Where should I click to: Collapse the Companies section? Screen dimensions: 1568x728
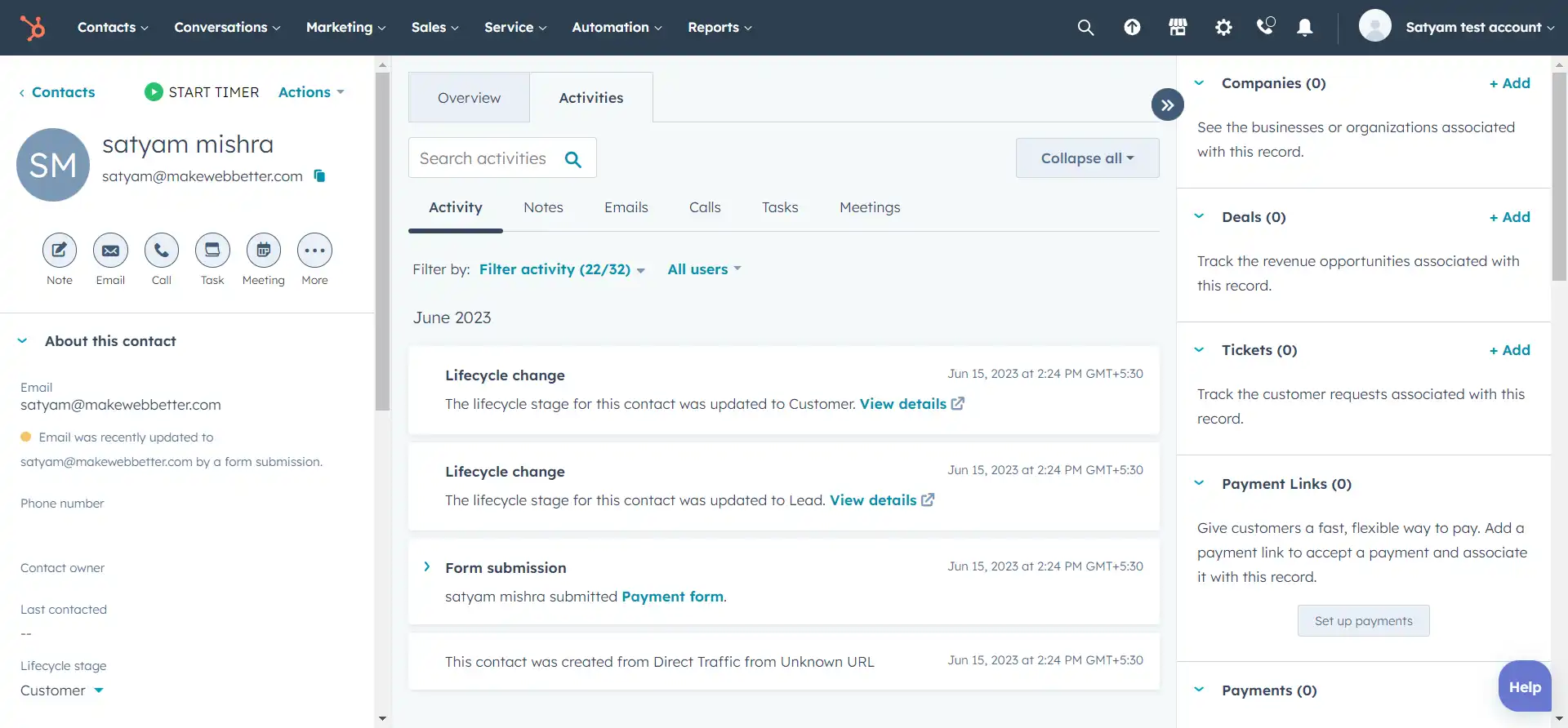(1199, 83)
